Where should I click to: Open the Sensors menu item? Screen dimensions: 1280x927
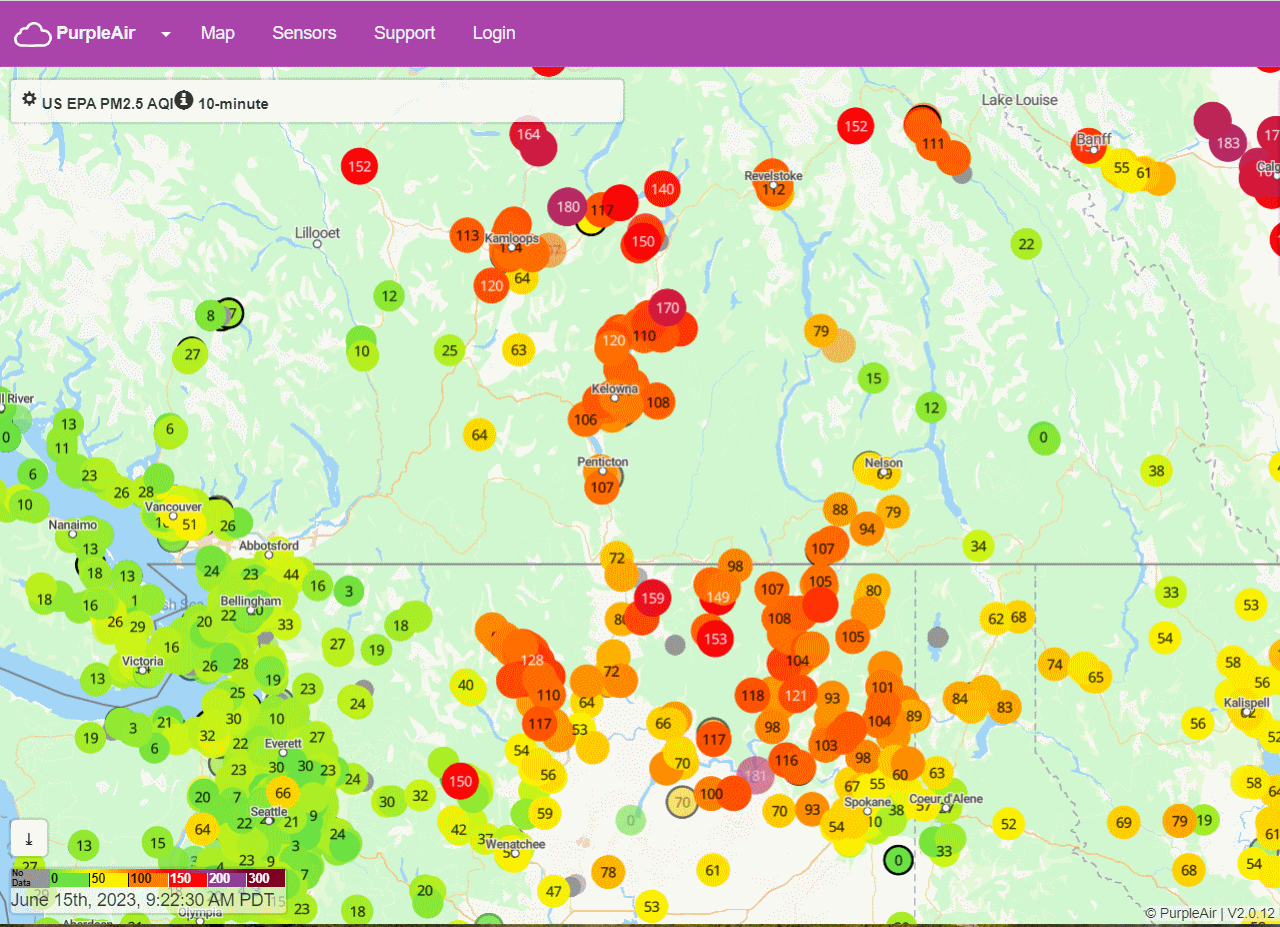pyautogui.click(x=304, y=33)
